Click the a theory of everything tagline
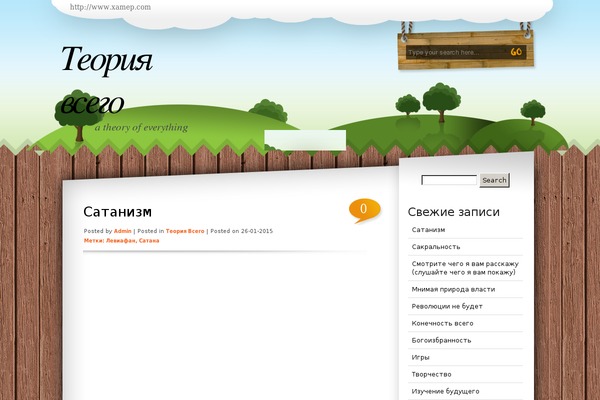The width and height of the screenshot is (600, 400). [x=141, y=127]
